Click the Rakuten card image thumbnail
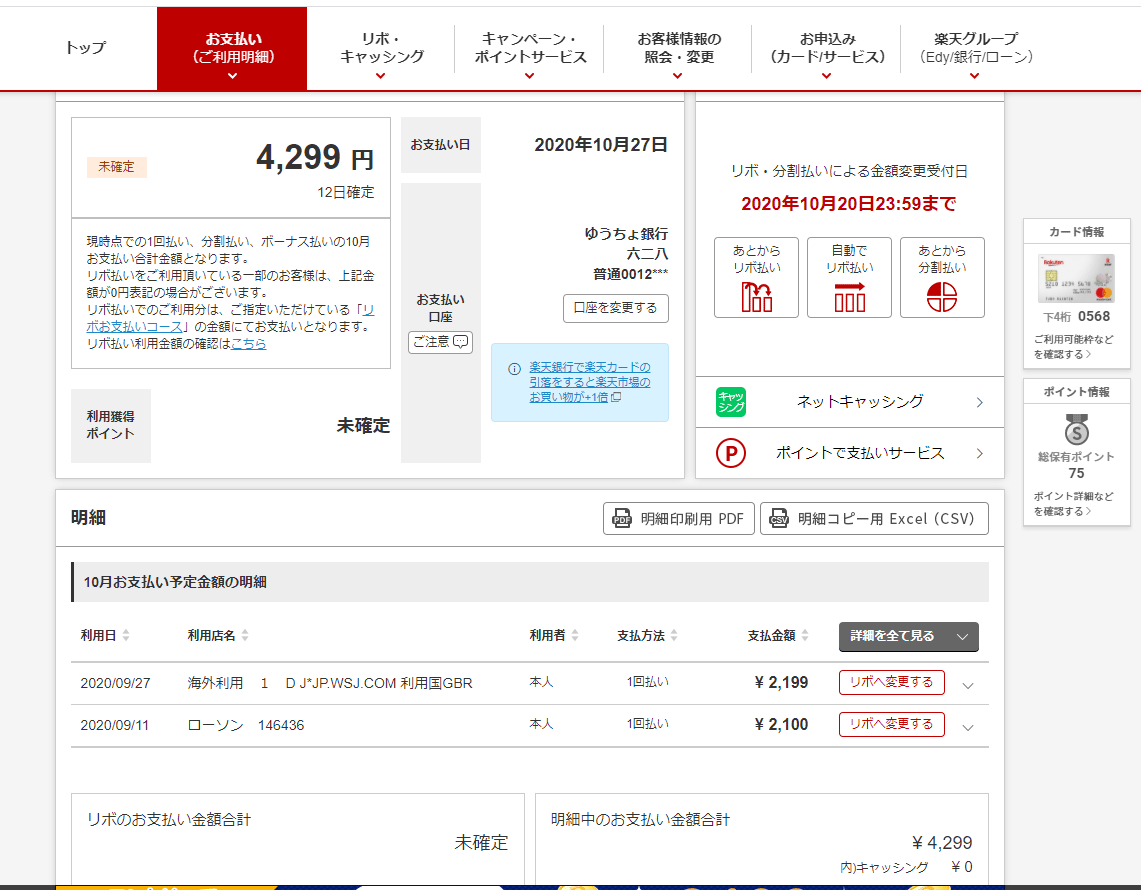Image resolution: width=1141 pixels, height=890 pixels. coord(1076,278)
